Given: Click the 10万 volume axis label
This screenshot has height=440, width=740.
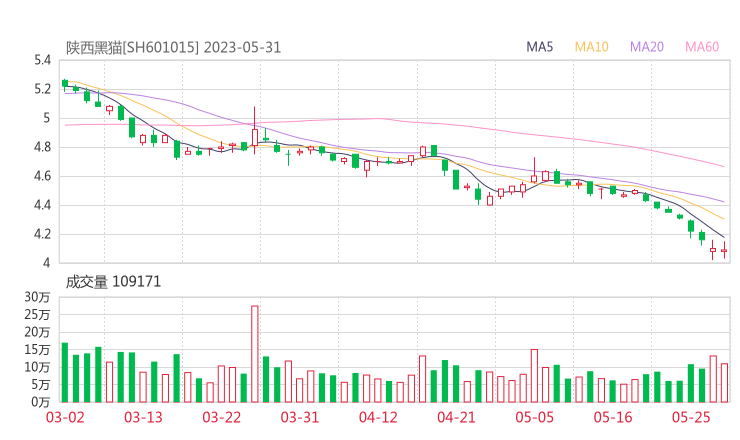Looking at the screenshot, I should pyautogui.click(x=37, y=367).
